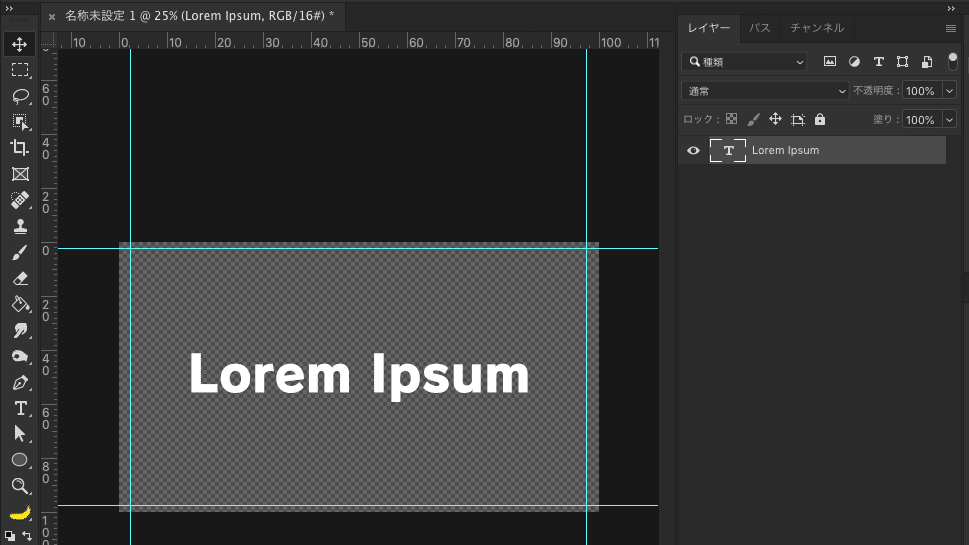The height and width of the screenshot is (545, 969).
Task: Prevent auto-nesting into artboards lock
Action: click(798, 120)
